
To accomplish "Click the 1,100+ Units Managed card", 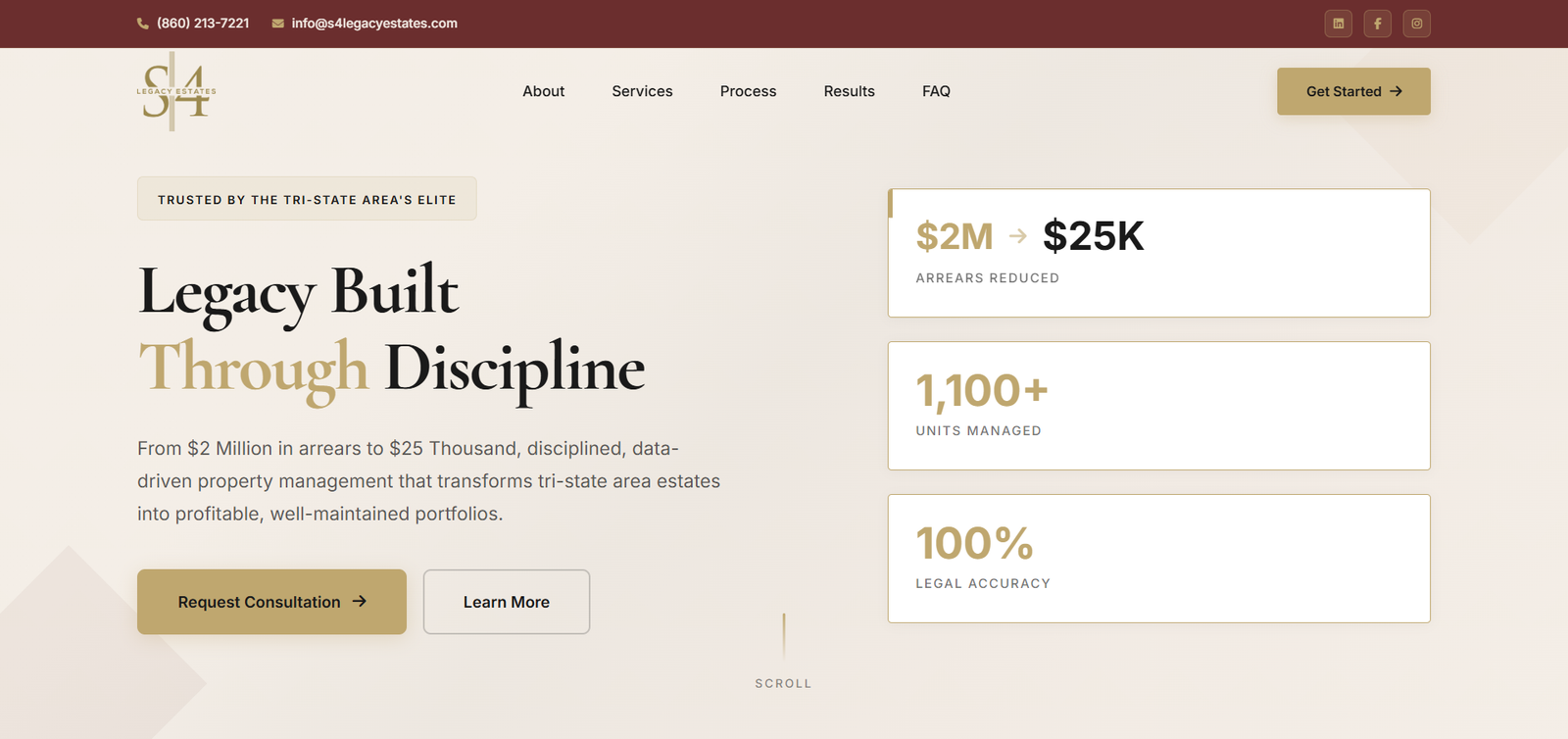I will coord(1158,406).
